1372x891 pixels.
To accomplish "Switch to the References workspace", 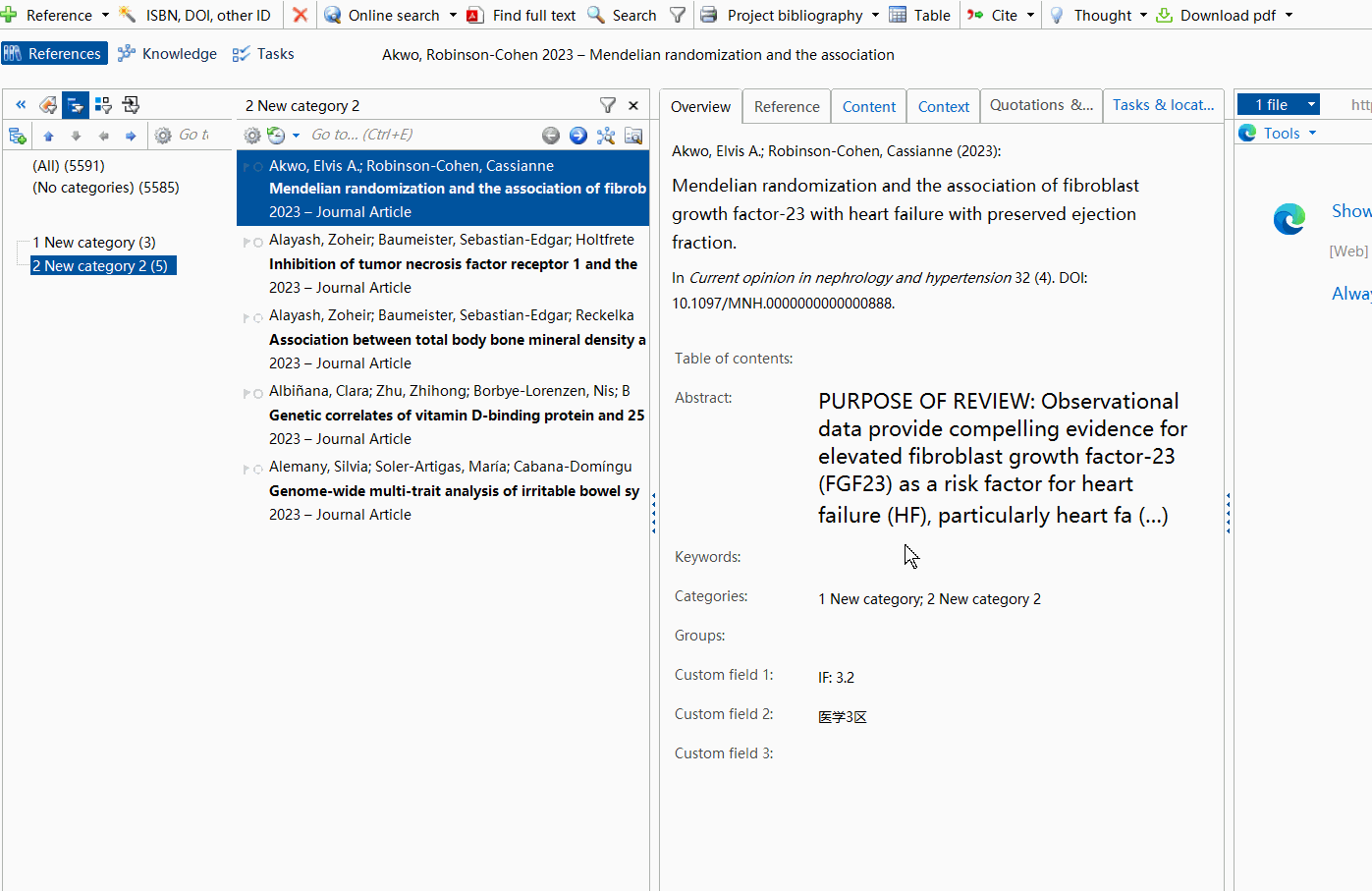I will coord(54,53).
